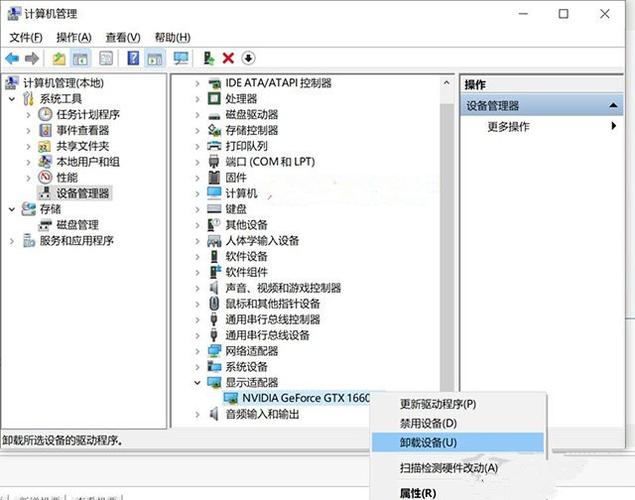Expand the 处理器 category
Image resolution: width=635 pixels, height=500 pixels.
coord(198,99)
